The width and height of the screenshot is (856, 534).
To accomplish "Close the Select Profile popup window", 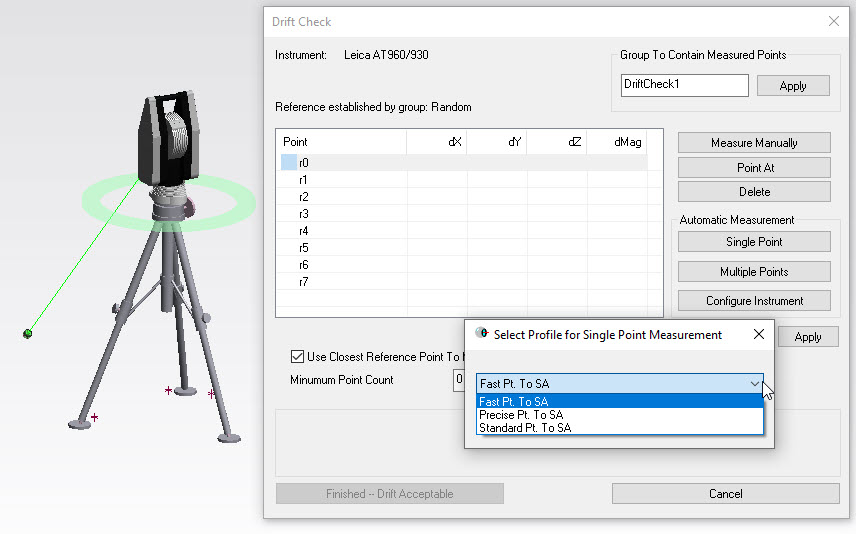I will coord(758,335).
